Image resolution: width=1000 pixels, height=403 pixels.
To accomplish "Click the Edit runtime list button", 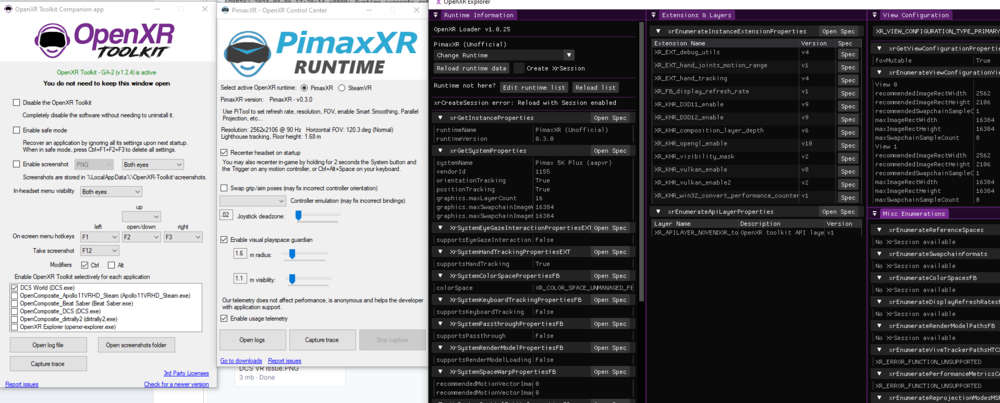I will 533,87.
